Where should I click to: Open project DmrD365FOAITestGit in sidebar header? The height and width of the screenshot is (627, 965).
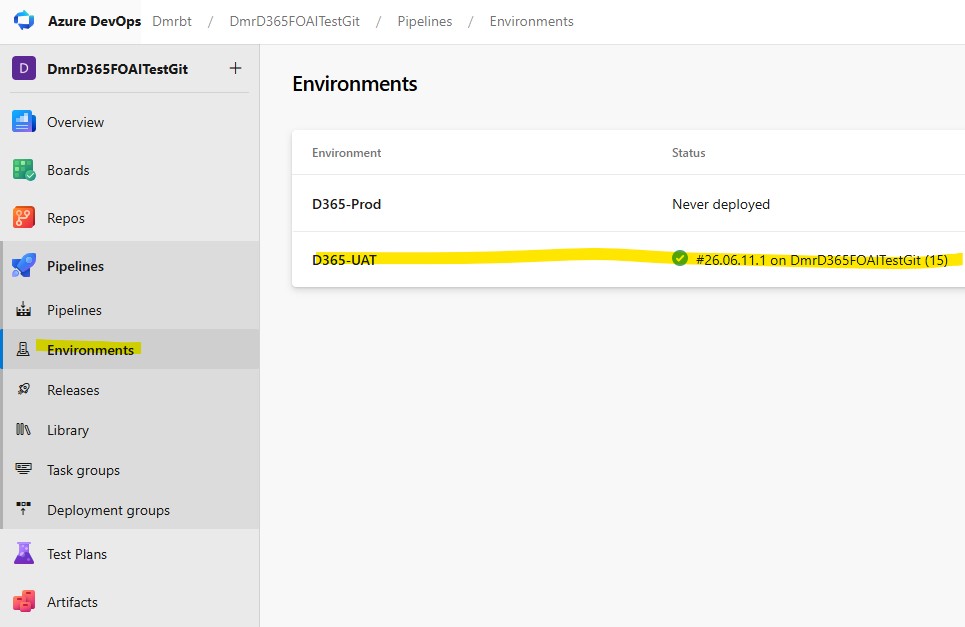click(118, 69)
